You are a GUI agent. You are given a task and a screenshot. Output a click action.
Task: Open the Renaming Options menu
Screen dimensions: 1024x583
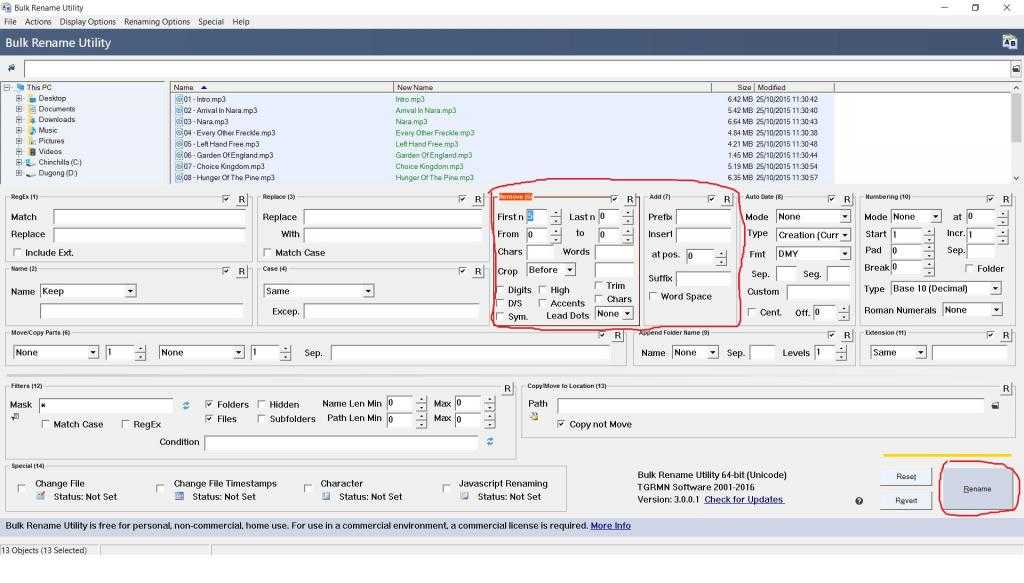(157, 21)
